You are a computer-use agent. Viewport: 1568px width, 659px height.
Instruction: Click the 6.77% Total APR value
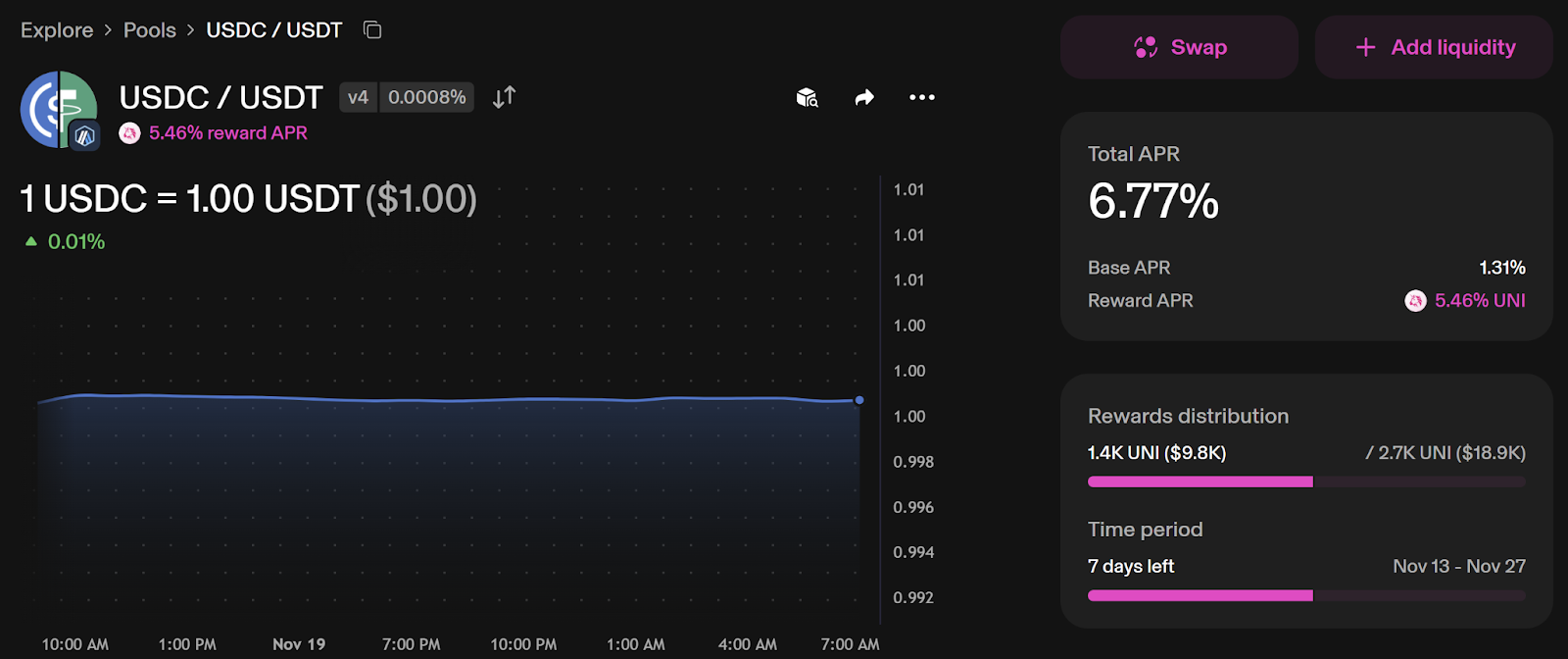click(x=1153, y=201)
